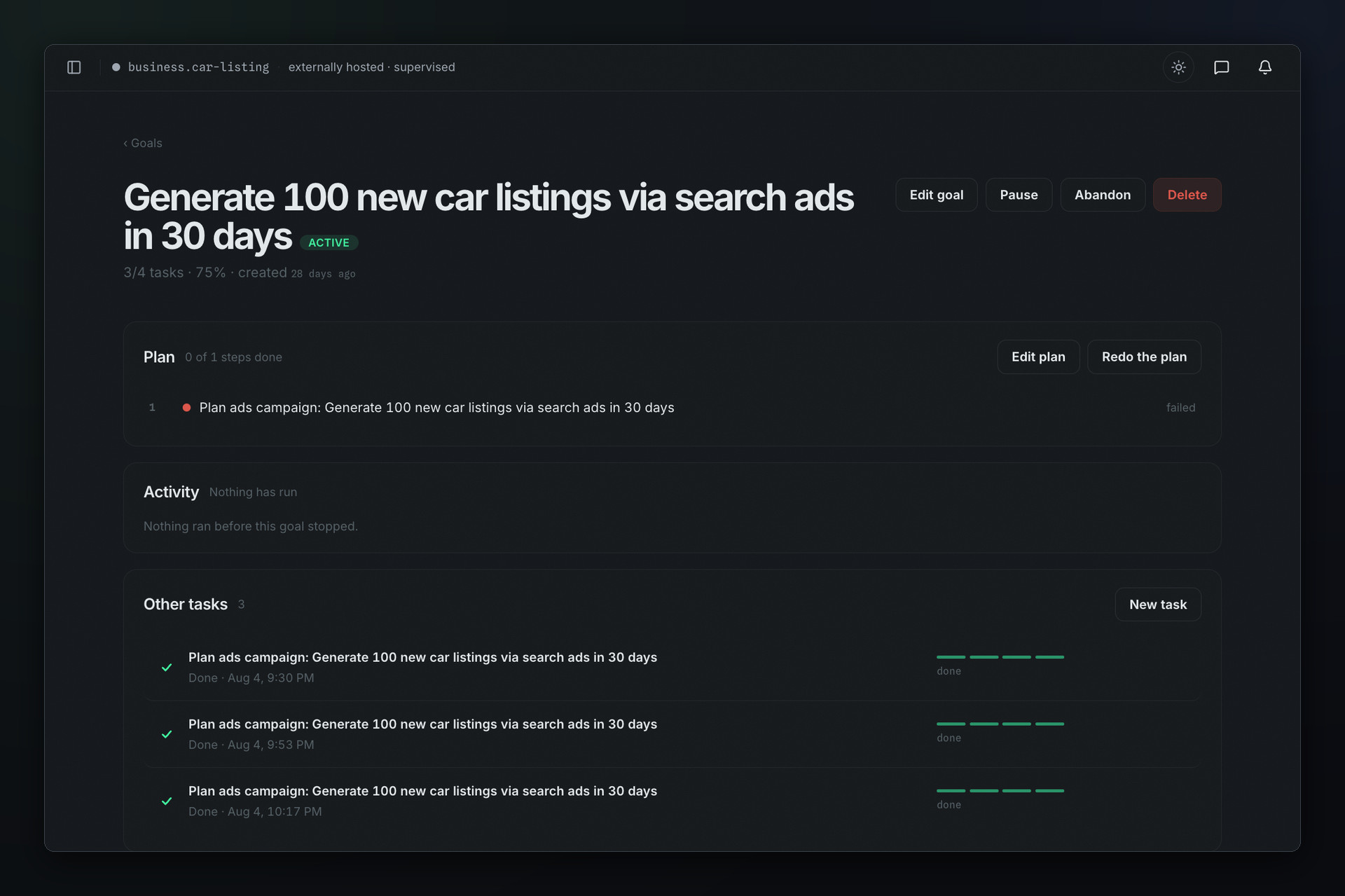Viewport: 1345px width, 896px height.
Task: Click progress bar of 9:53 PM task
Action: coord(1000,724)
